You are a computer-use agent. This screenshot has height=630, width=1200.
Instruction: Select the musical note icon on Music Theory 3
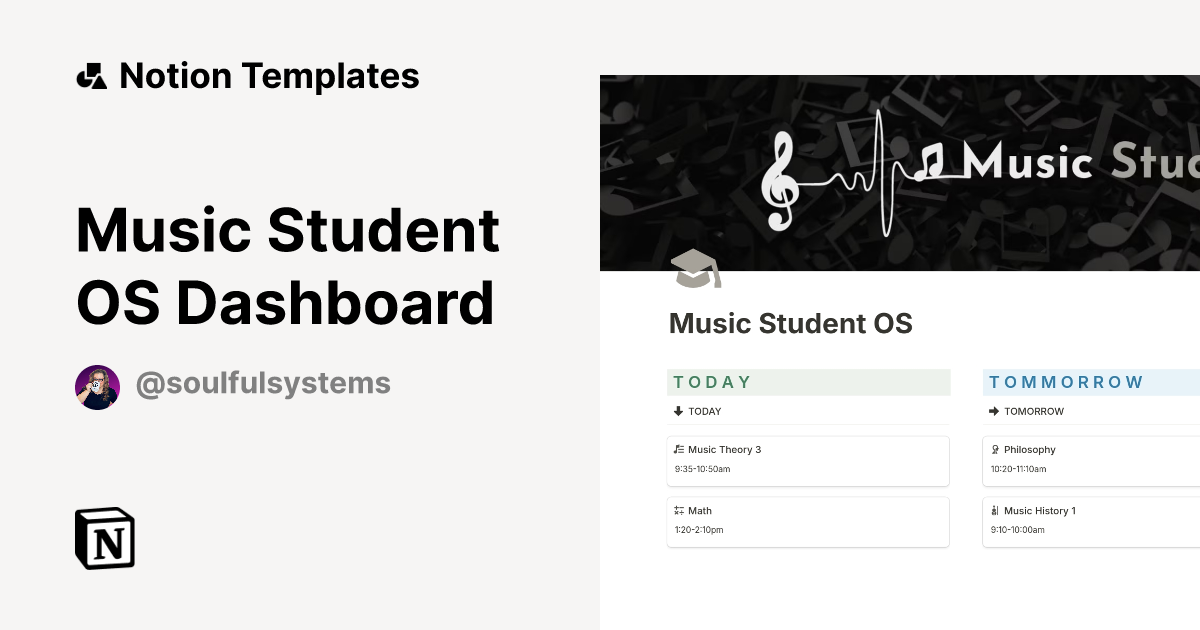tap(679, 449)
